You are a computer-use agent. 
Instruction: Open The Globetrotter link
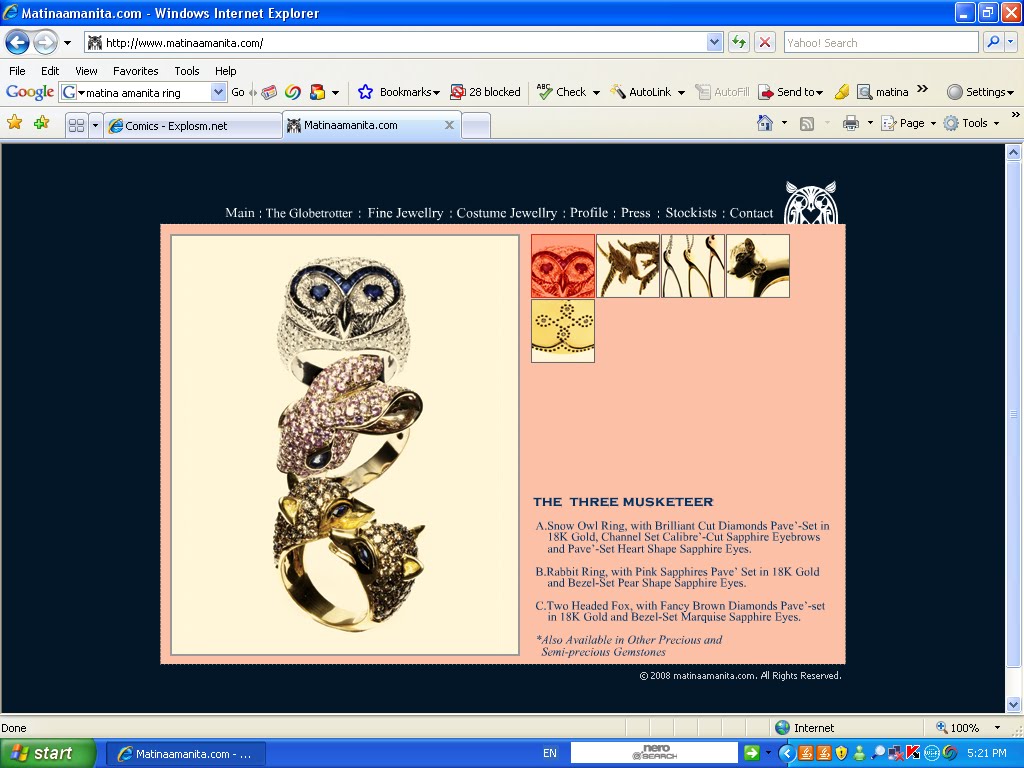[x=309, y=213]
